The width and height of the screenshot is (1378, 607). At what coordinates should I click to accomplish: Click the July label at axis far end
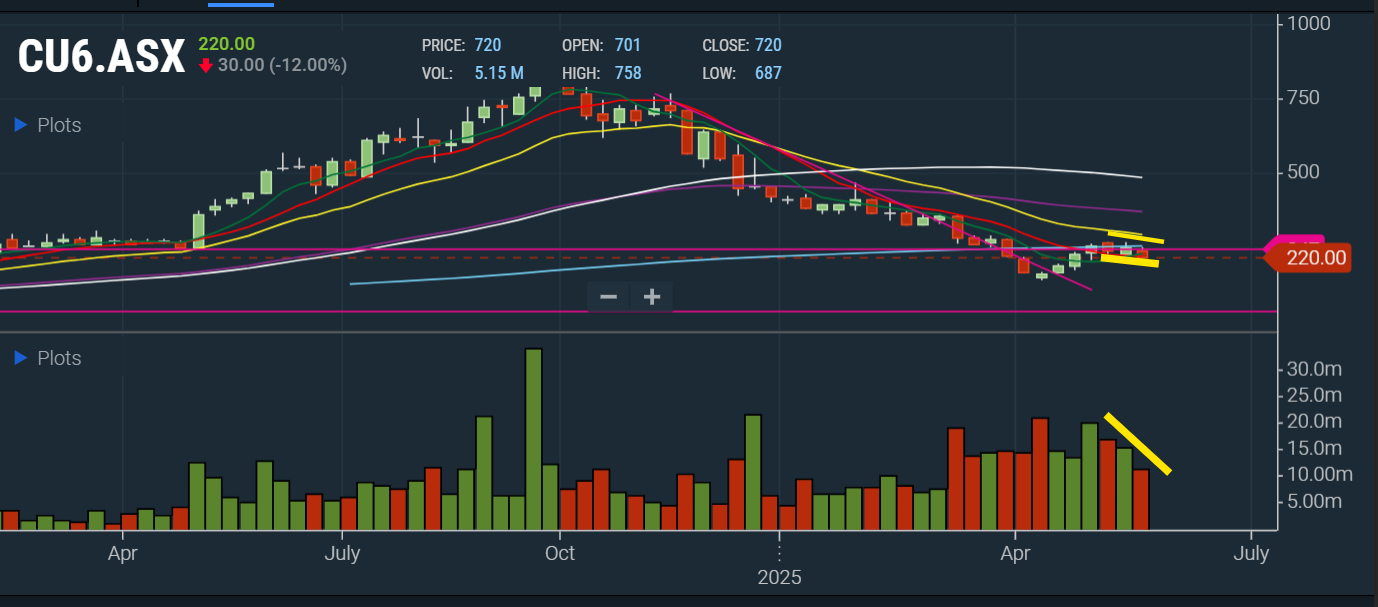point(1251,553)
